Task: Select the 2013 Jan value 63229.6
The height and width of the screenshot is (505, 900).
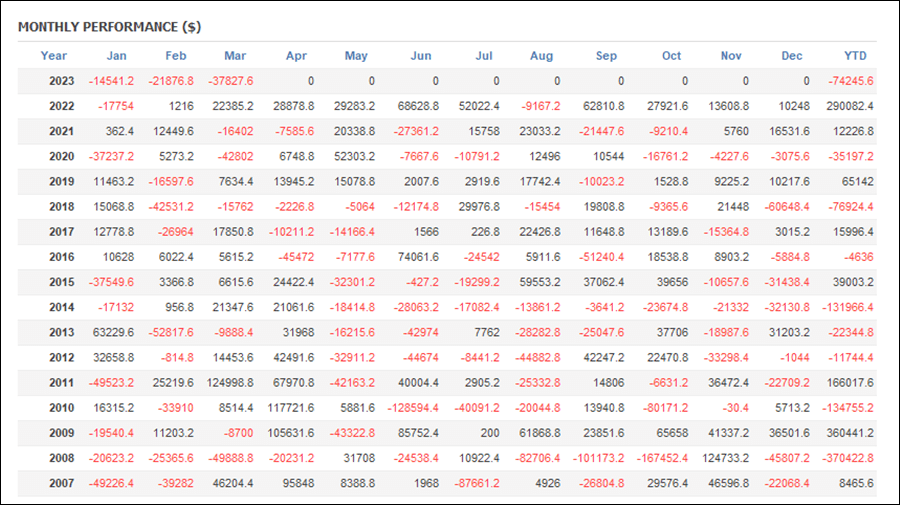Action: tap(113, 332)
